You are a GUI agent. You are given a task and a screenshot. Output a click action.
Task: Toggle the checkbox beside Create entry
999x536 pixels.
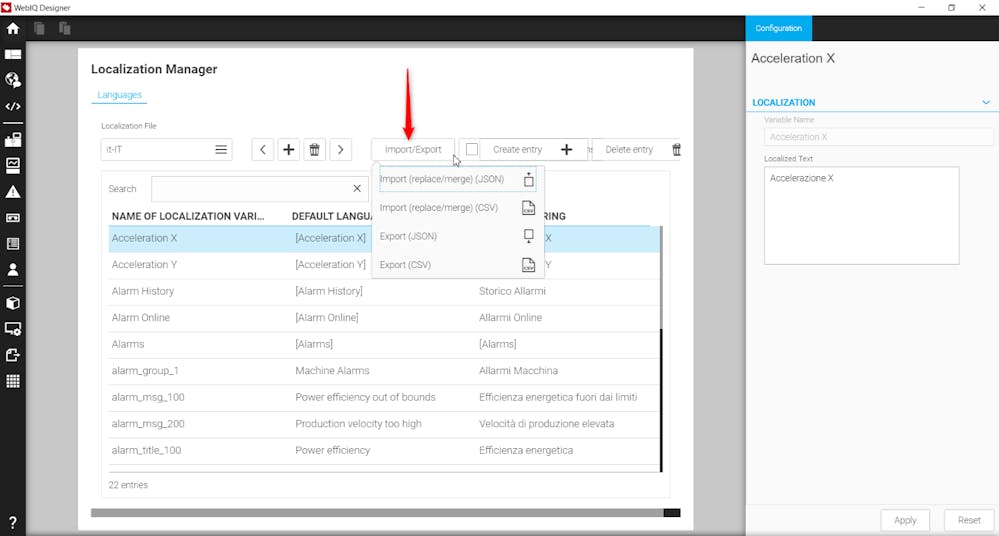(x=471, y=149)
